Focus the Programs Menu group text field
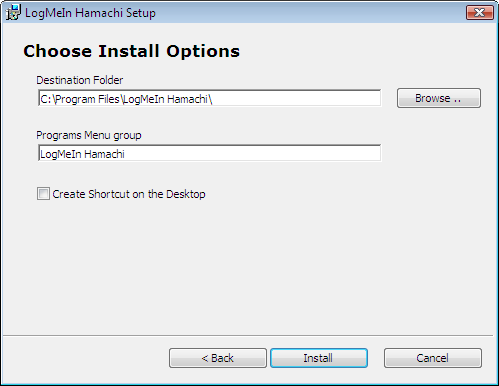Image resolution: width=499 pixels, height=386 pixels. 210,153
